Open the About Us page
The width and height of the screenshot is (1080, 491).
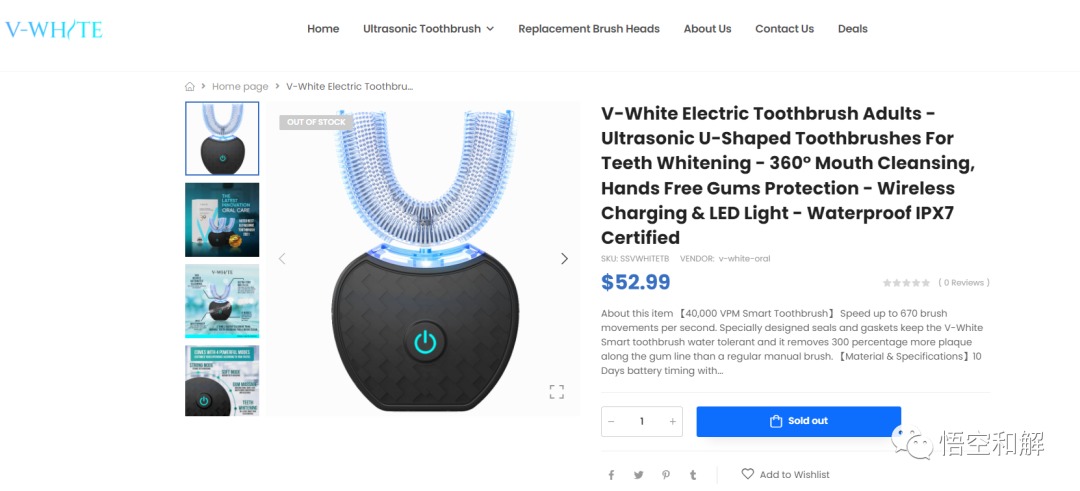707,29
